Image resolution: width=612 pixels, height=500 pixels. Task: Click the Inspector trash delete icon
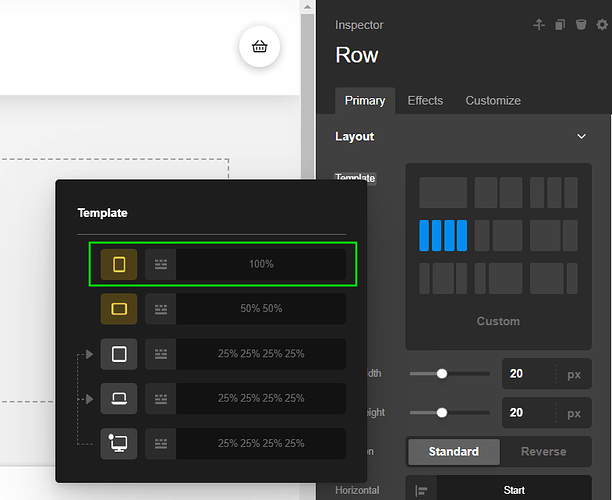[x=581, y=25]
